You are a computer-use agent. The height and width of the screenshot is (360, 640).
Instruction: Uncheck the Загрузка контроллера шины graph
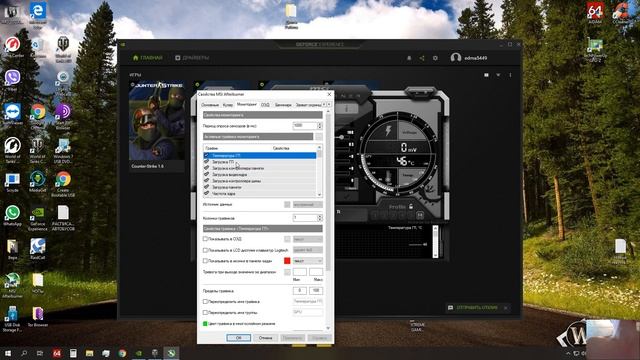pyautogui.click(x=207, y=181)
